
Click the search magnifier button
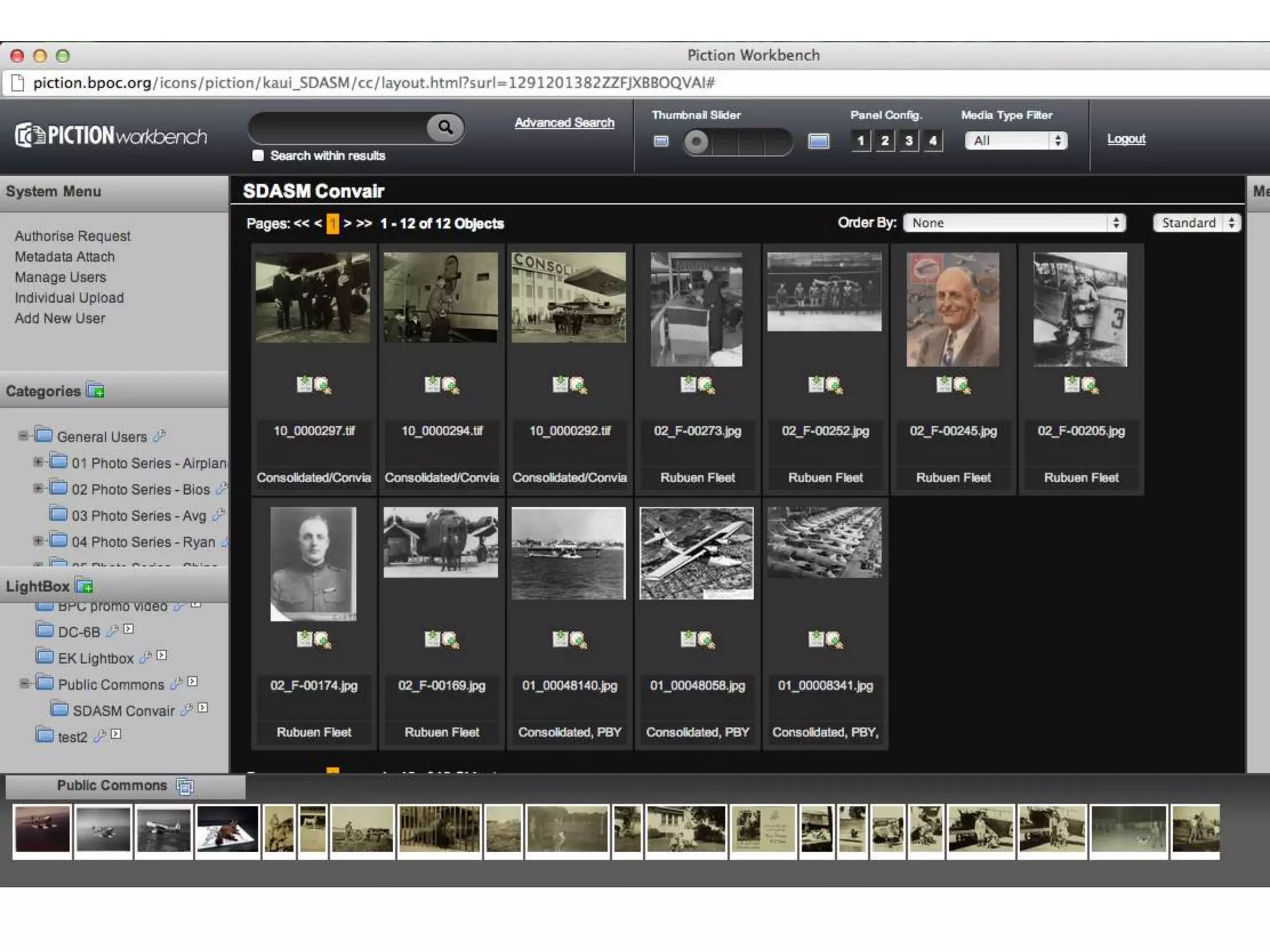[x=445, y=128]
